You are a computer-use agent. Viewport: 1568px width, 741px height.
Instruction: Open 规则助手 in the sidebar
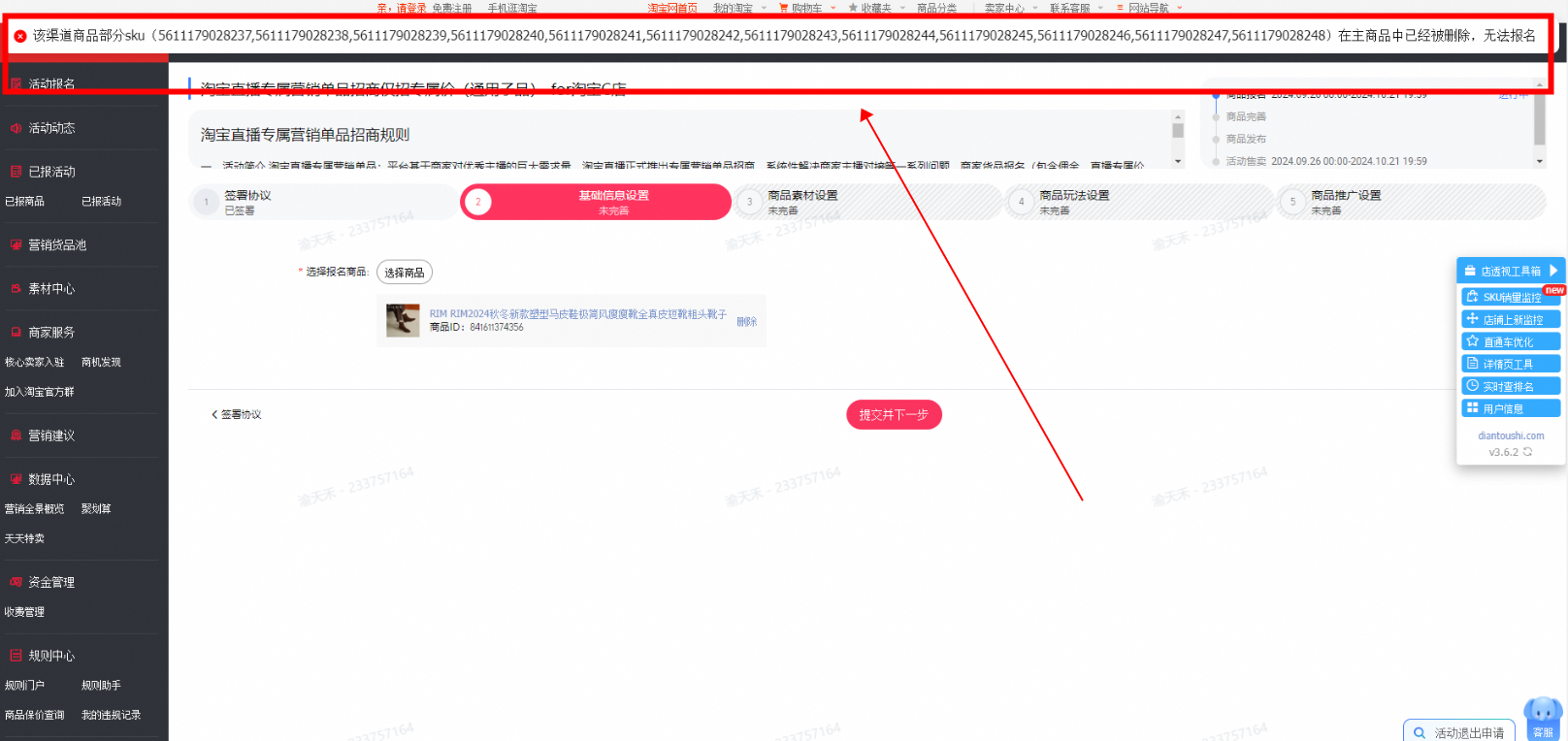[x=101, y=686]
